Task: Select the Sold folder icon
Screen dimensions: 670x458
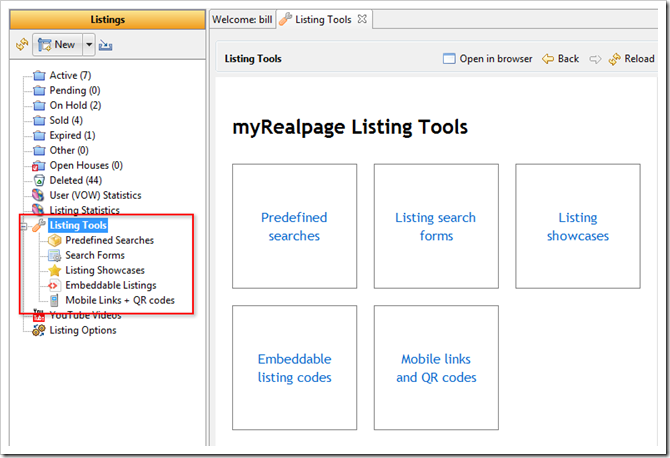Action: 39,120
